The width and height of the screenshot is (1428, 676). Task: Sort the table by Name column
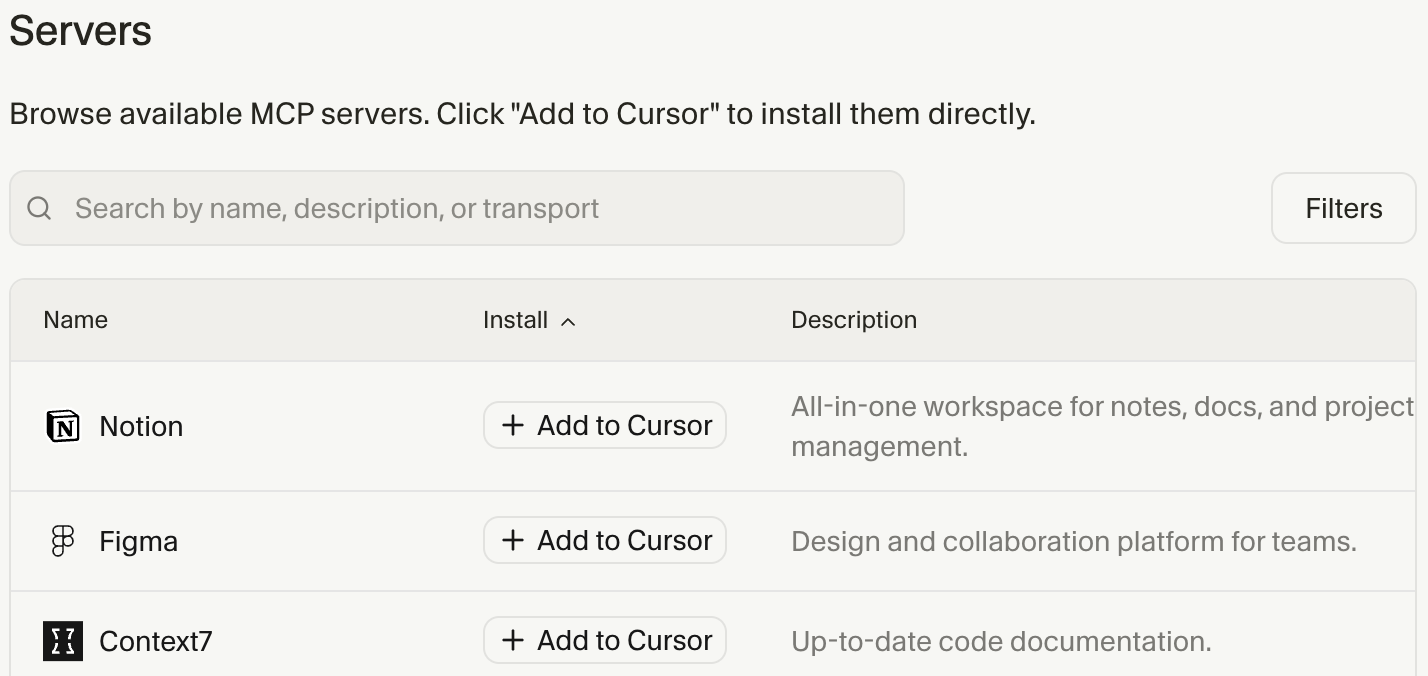coord(75,320)
